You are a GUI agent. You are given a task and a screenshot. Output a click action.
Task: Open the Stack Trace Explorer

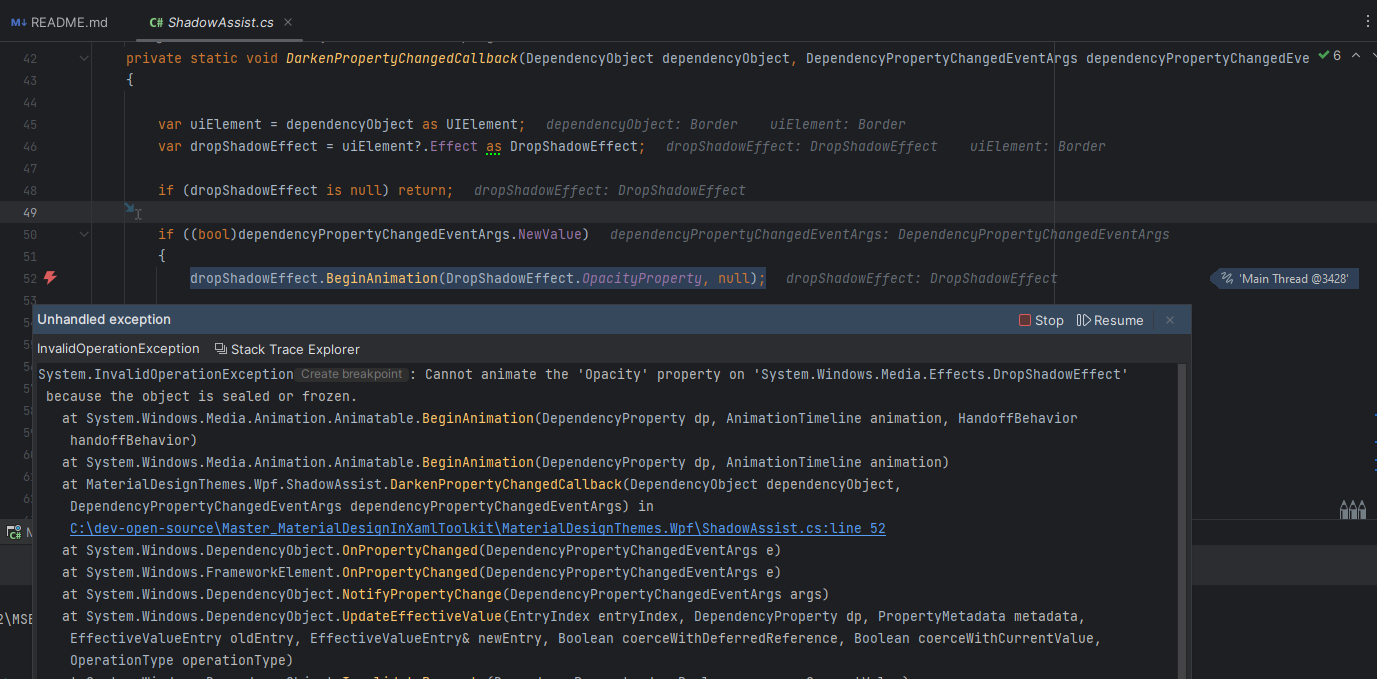pos(289,348)
